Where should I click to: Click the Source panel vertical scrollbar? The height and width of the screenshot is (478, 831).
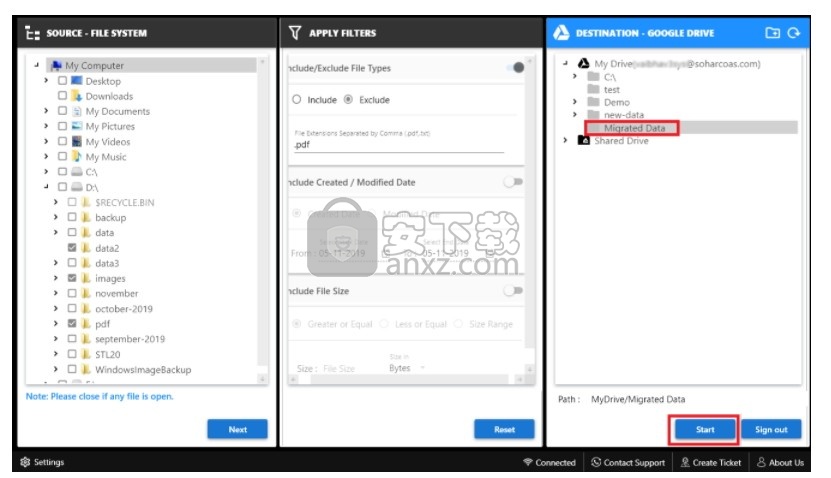[x=262, y=220]
